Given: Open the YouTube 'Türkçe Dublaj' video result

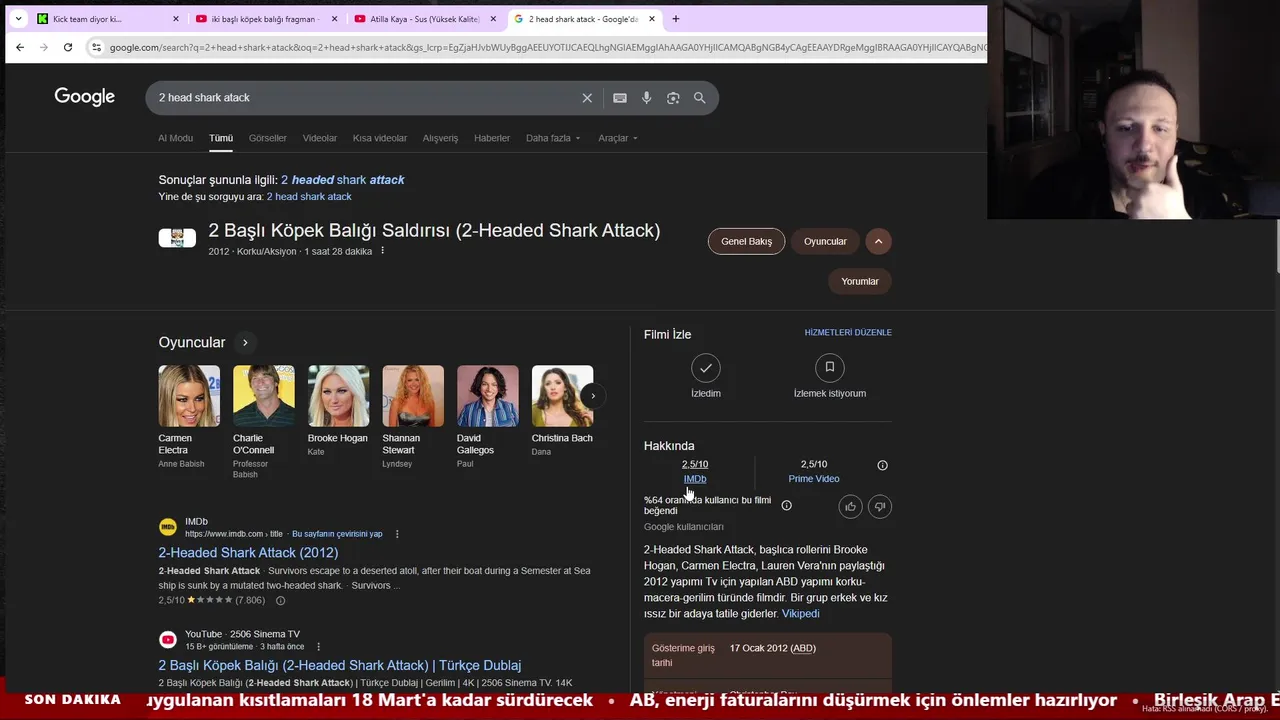Looking at the screenshot, I should click(x=340, y=666).
